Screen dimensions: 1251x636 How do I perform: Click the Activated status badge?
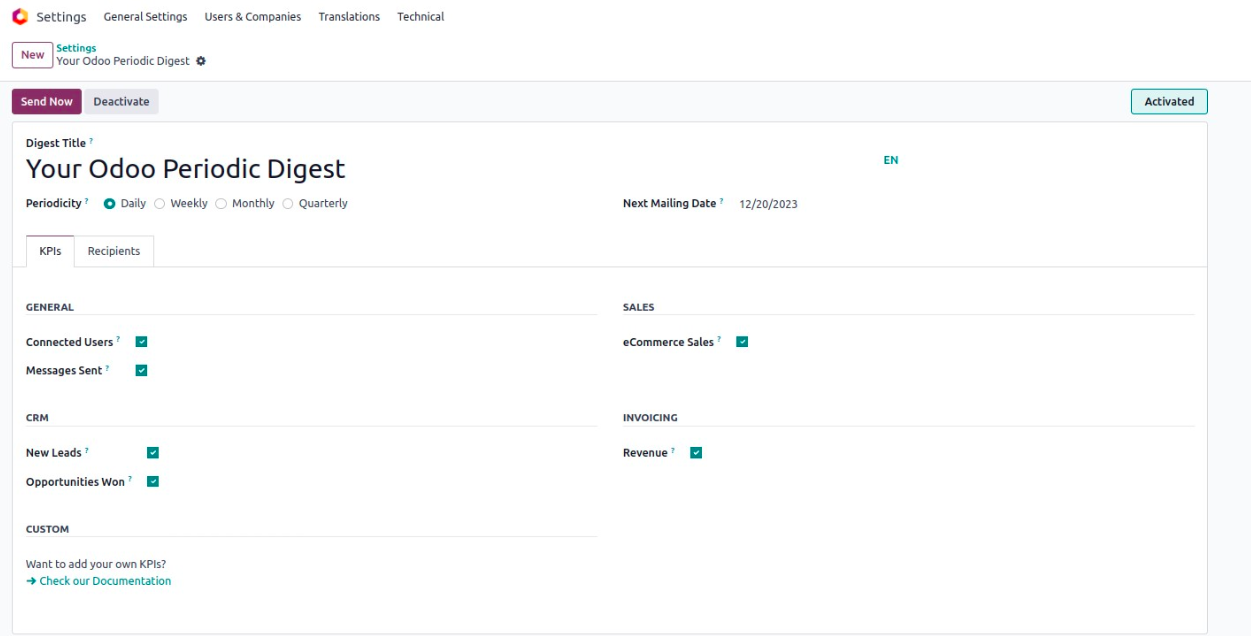click(x=1169, y=102)
